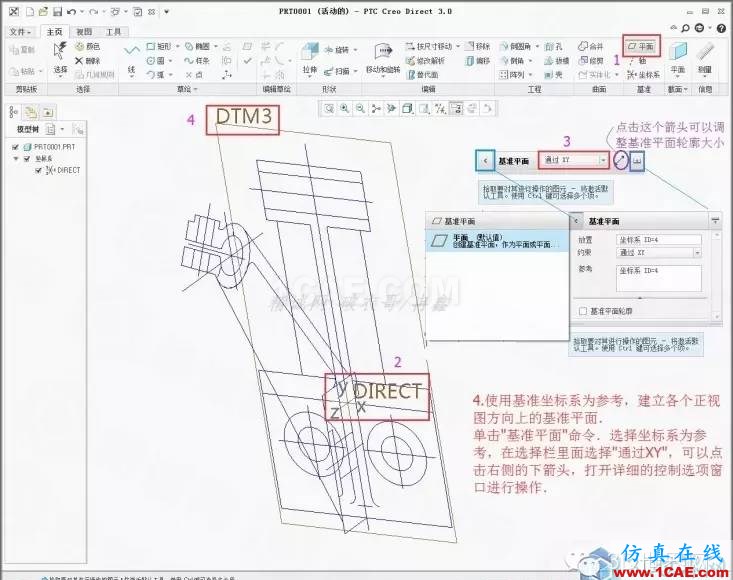Create a 坐标系 coordinate system
The width and height of the screenshot is (733, 580).
[x=644, y=75]
